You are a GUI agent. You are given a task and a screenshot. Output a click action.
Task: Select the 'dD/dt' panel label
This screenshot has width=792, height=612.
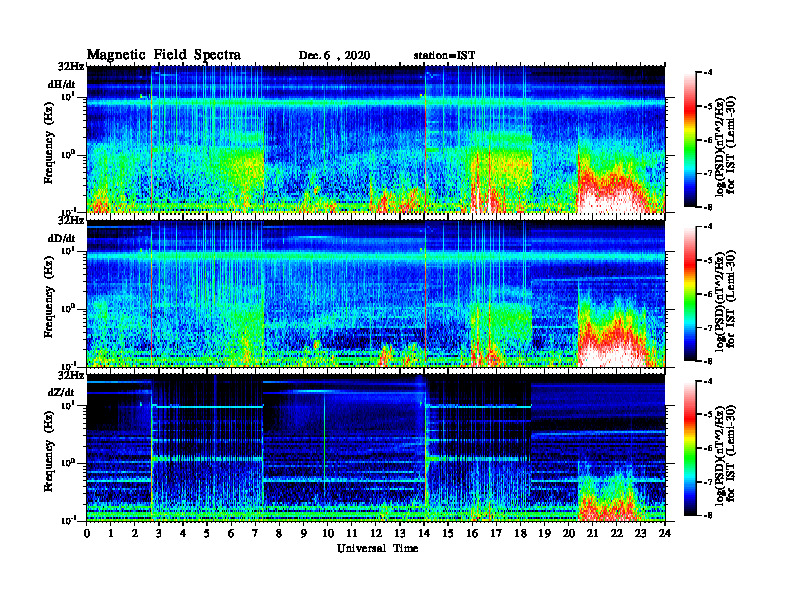click(62, 238)
